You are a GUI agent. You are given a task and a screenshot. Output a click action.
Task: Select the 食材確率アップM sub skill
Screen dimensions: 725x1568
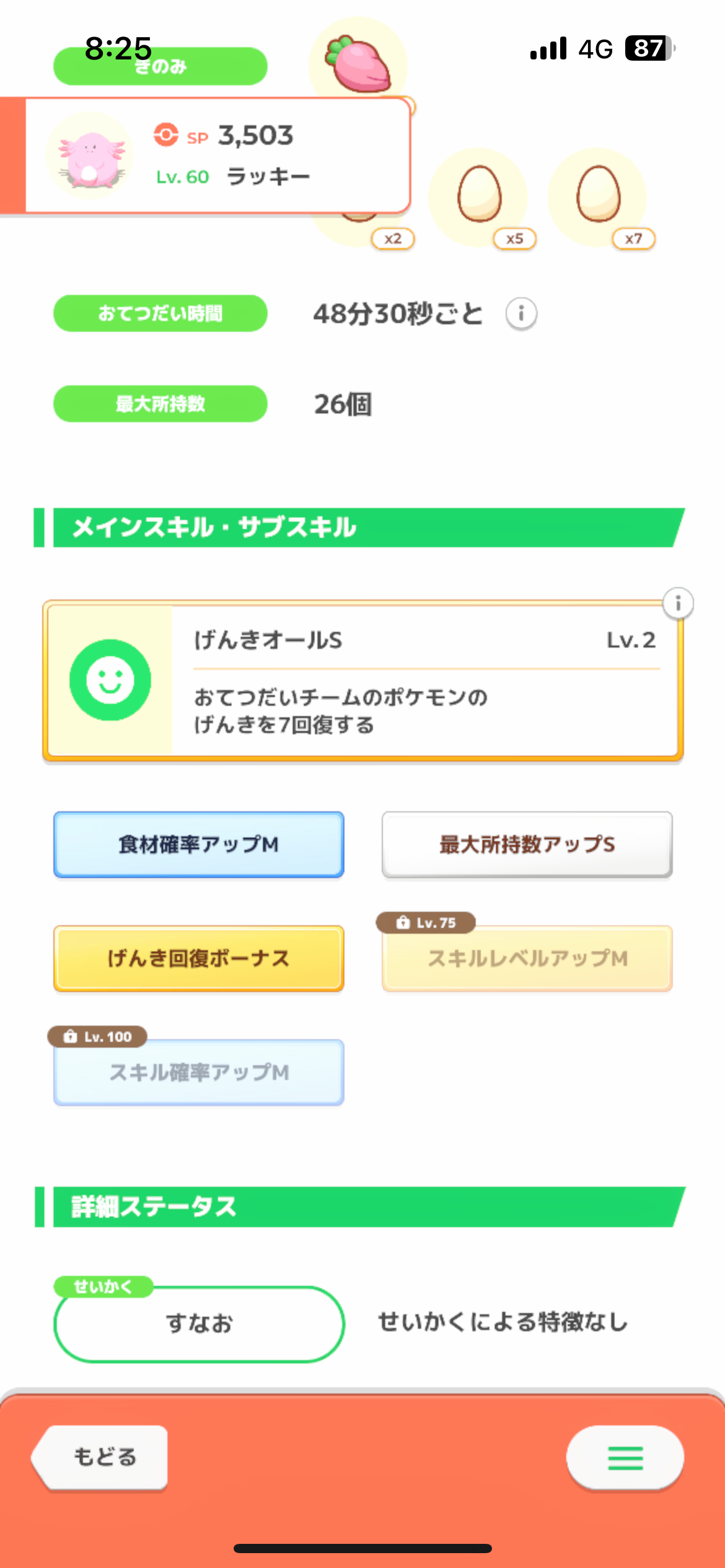(199, 844)
